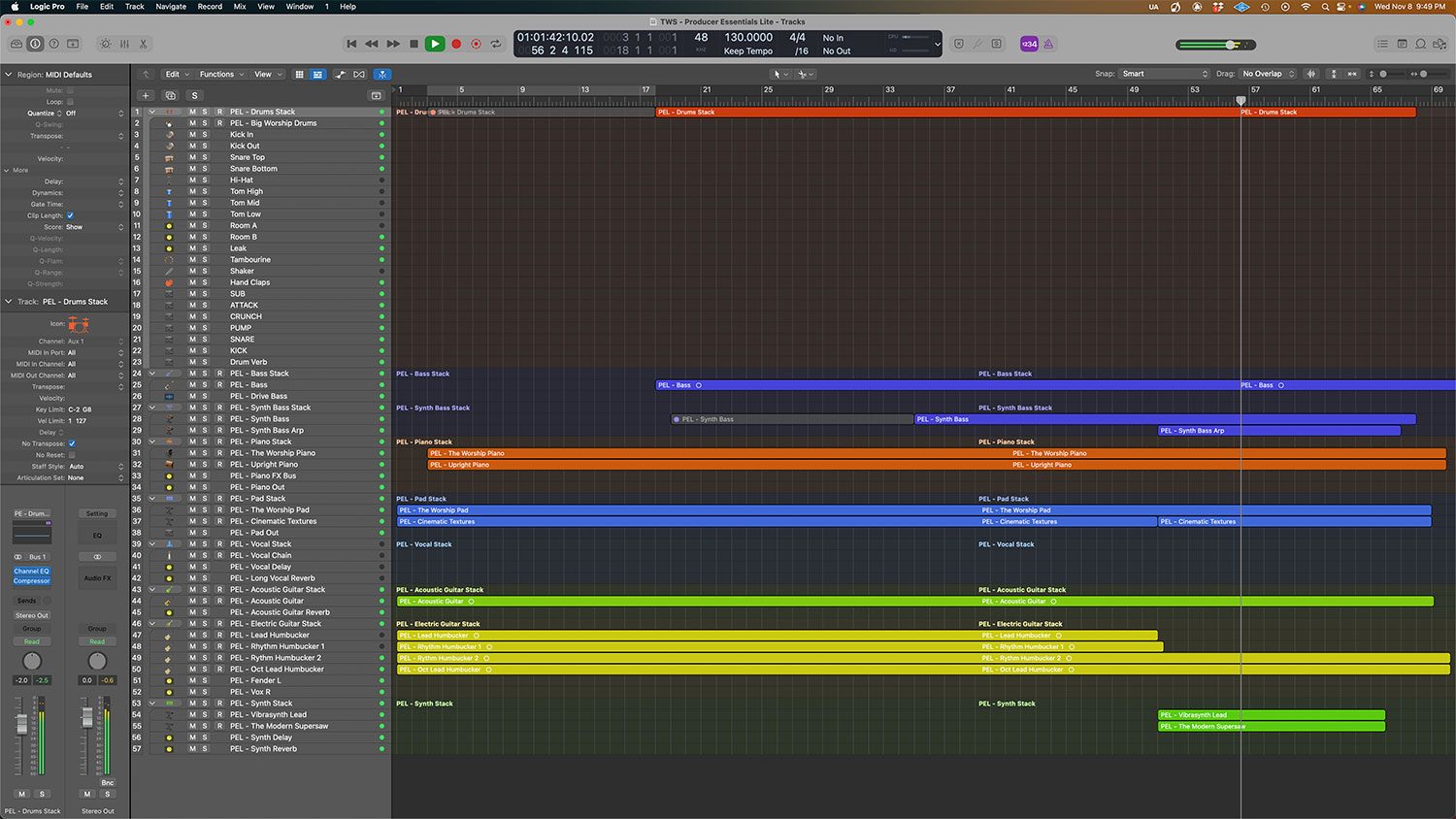Click the Cycle mode button
Image resolution: width=1456 pixels, height=819 pixels.
coord(496,44)
